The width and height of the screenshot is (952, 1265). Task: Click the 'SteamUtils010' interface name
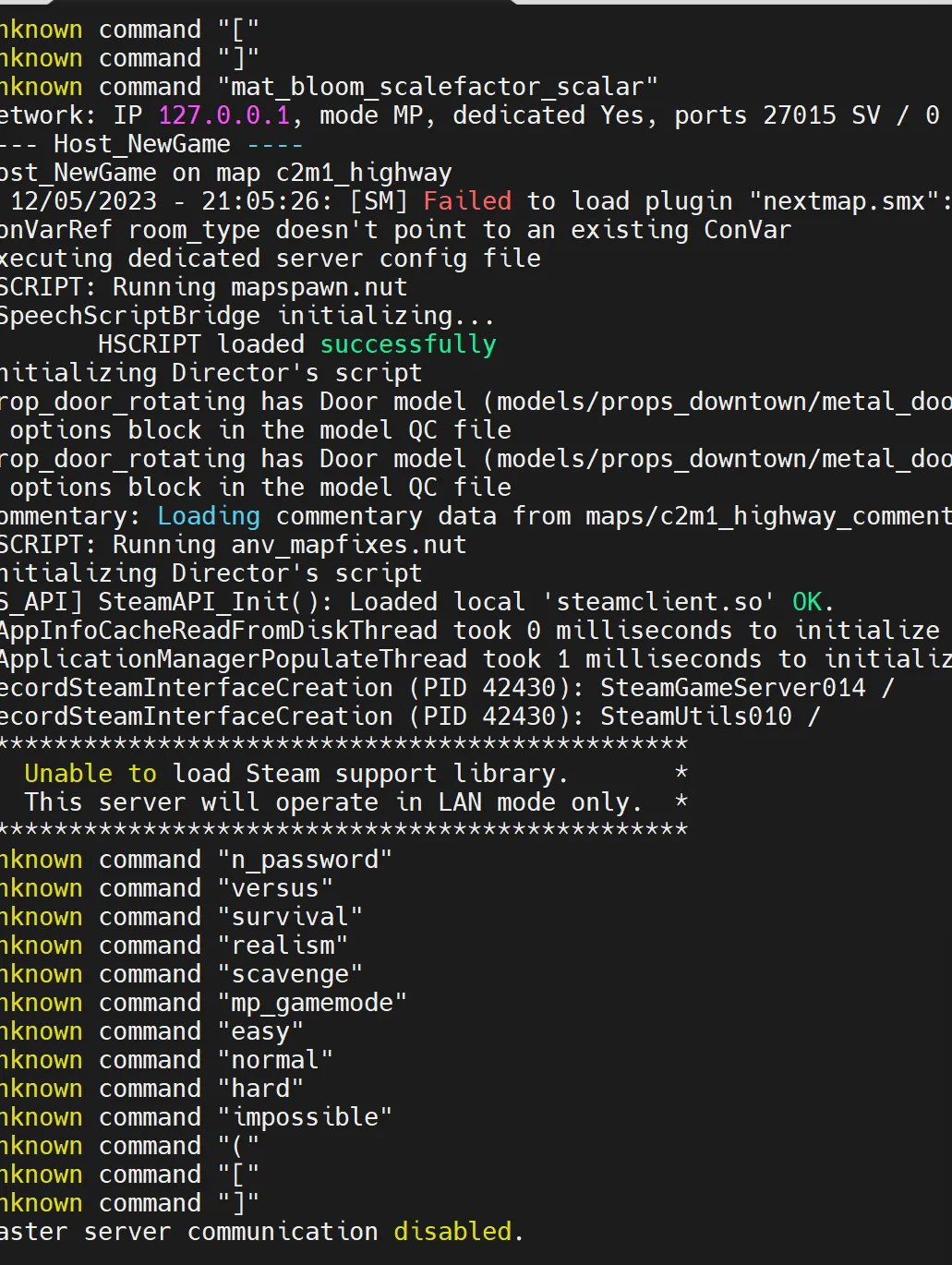tap(696, 717)
